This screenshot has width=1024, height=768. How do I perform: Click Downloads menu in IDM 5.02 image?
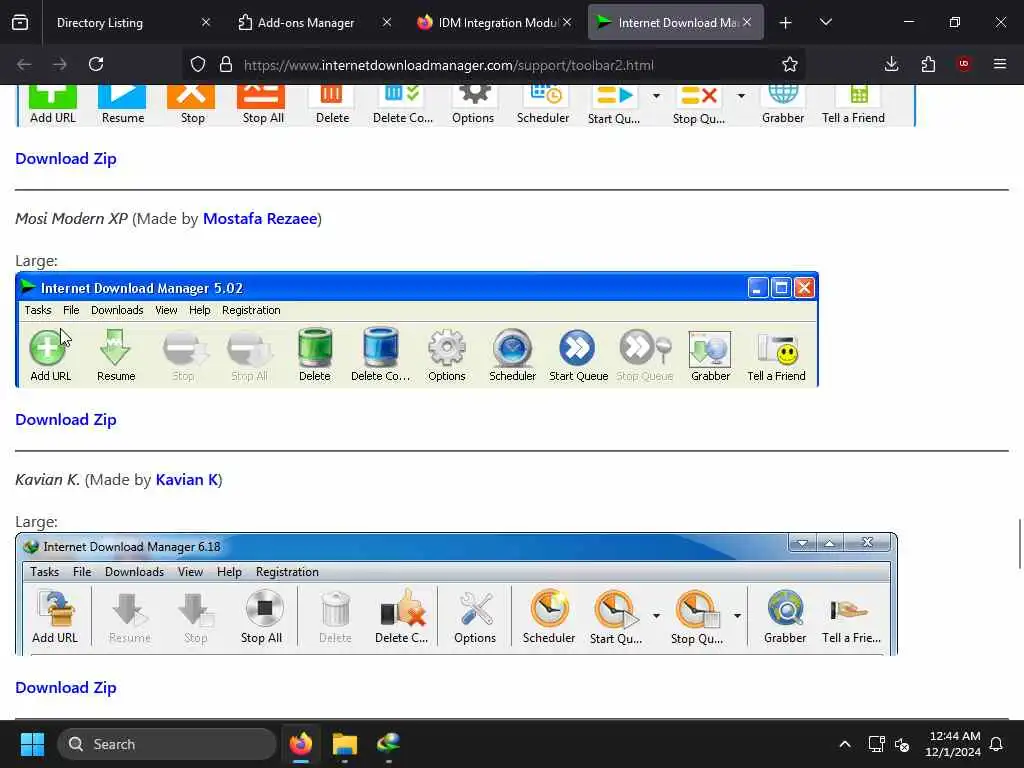tap(117, 310)
